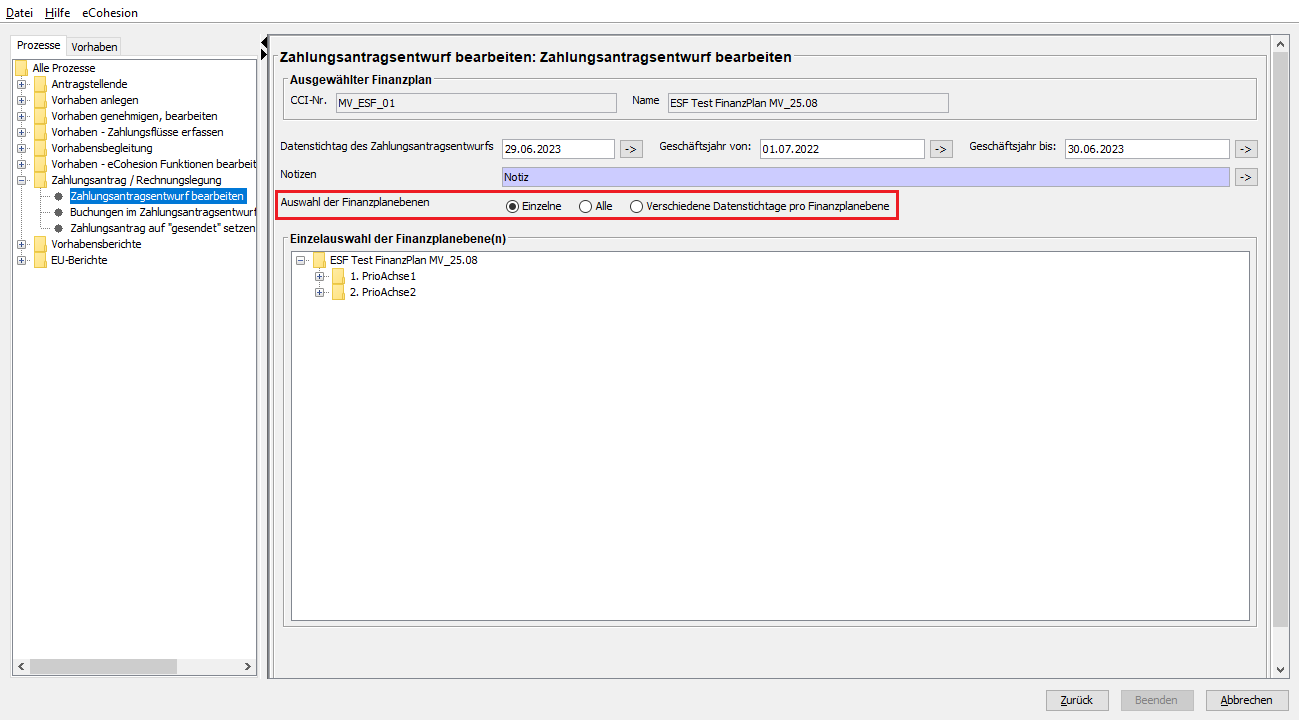
Task: Click the EU-Berichte folder icon
Action: pos(40,260)
